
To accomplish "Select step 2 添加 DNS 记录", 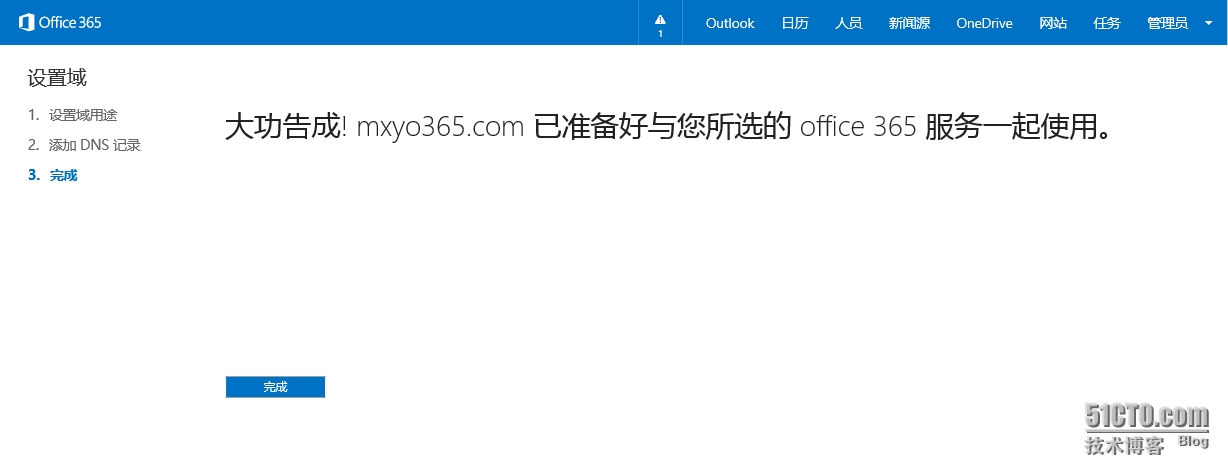I will click(x=94, y=145).
